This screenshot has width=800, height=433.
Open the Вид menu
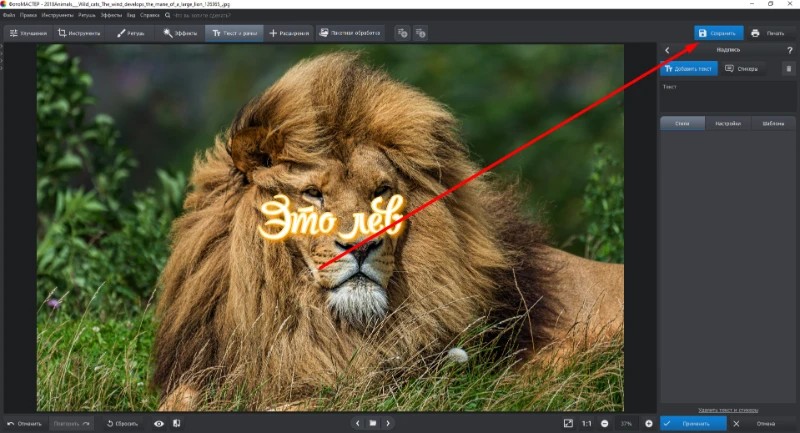pyautogui.click(x=131, y=15)
